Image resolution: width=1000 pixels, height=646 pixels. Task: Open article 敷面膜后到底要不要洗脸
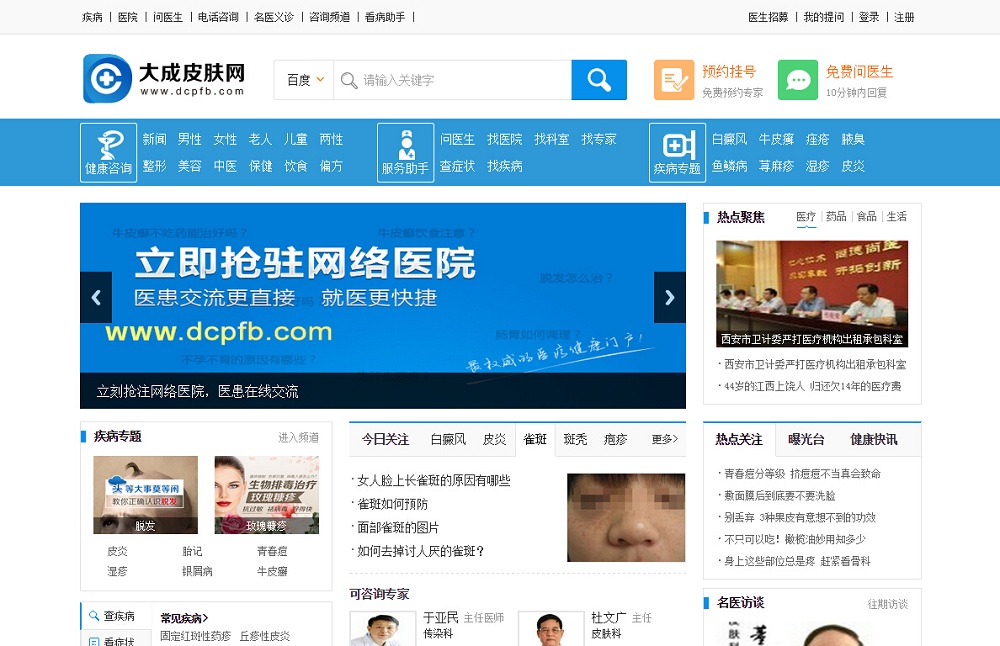[x=779, y=496]
